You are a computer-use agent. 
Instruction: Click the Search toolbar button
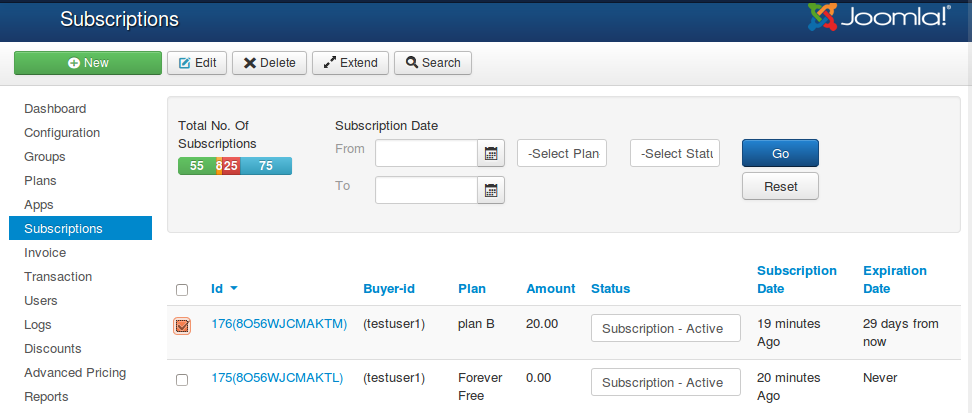[433, 63]
